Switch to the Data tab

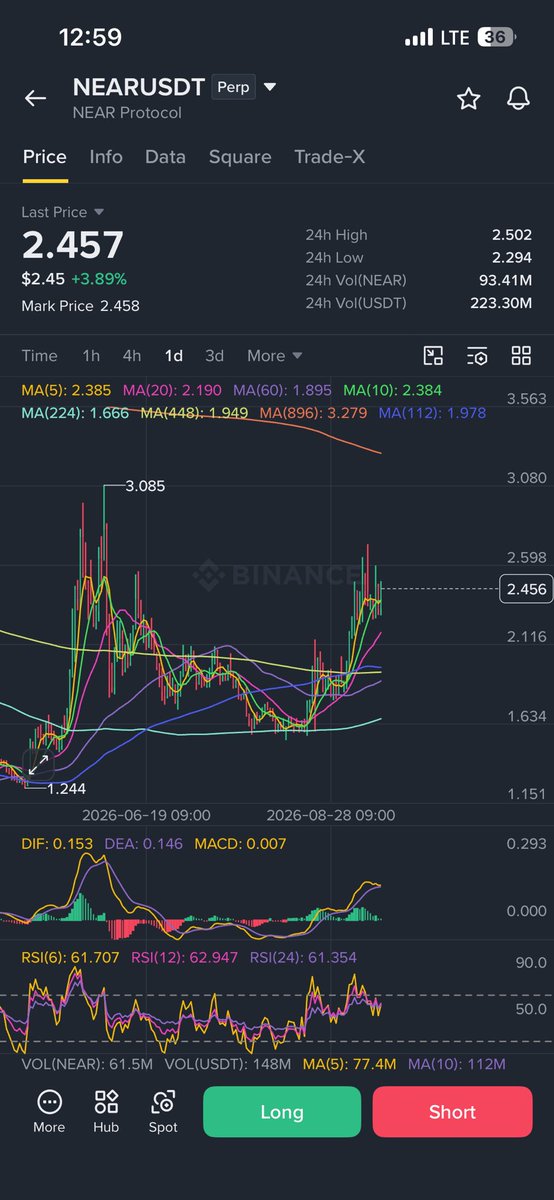coord(165,157)
